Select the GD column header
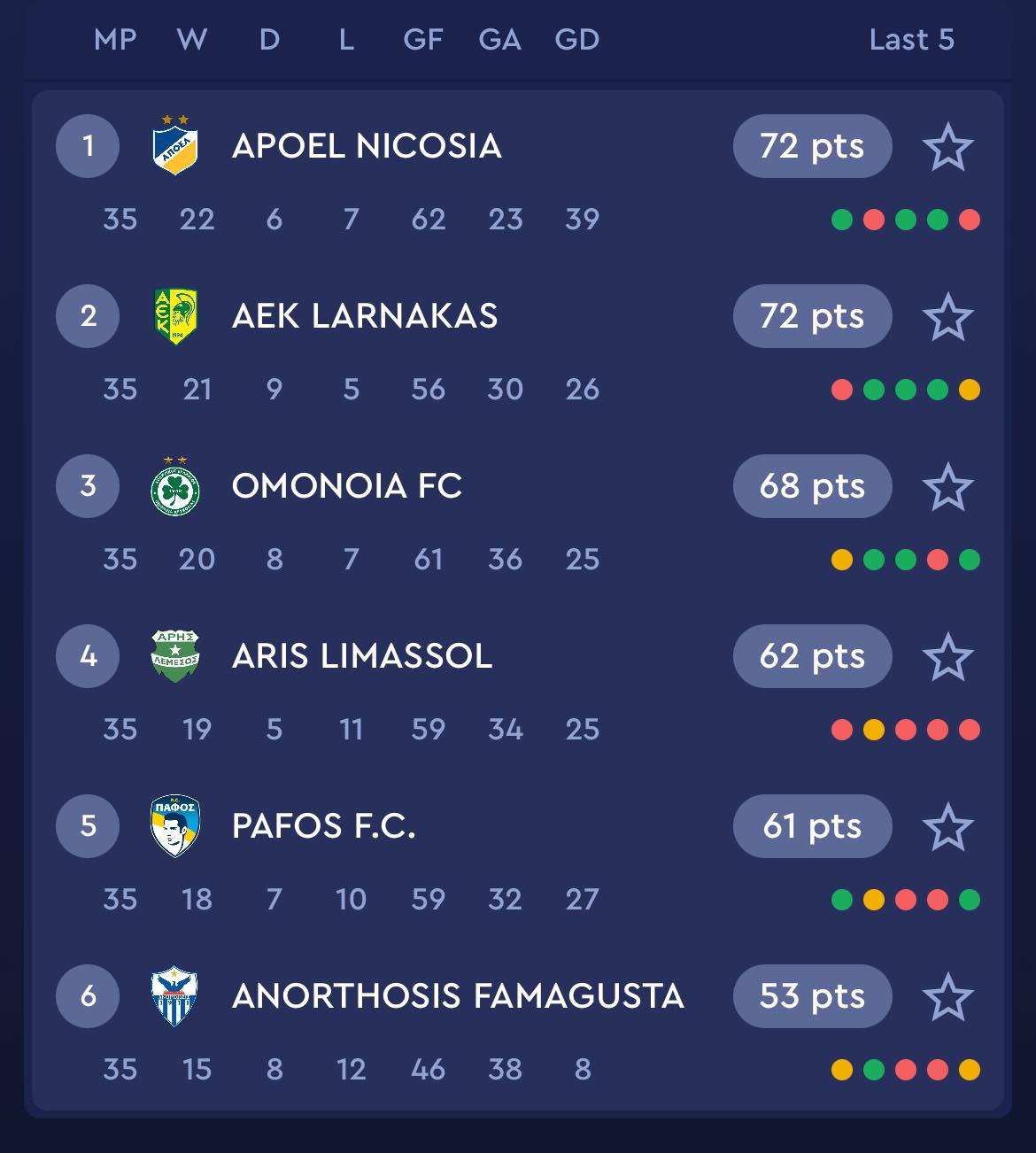 (577, 40)
